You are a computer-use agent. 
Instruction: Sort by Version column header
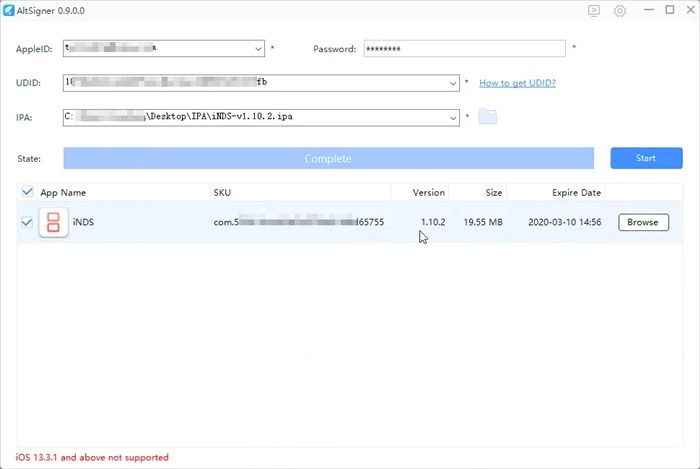tap(420, 192)
